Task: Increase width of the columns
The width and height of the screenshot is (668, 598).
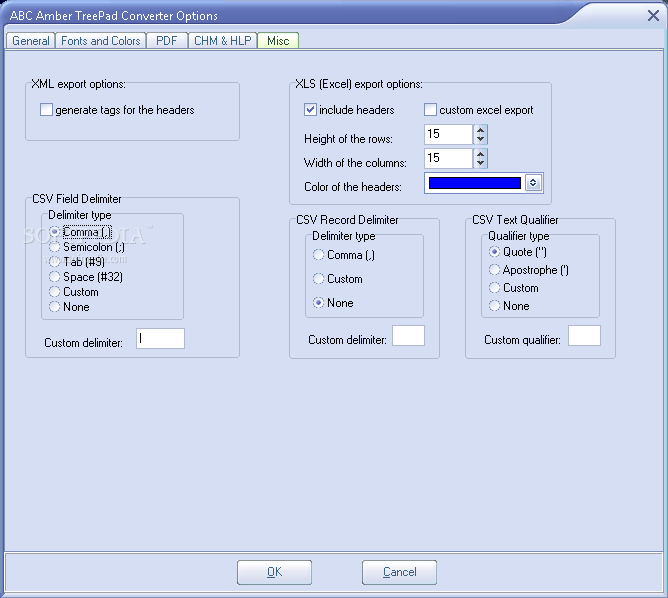Action: coord(481,154)
